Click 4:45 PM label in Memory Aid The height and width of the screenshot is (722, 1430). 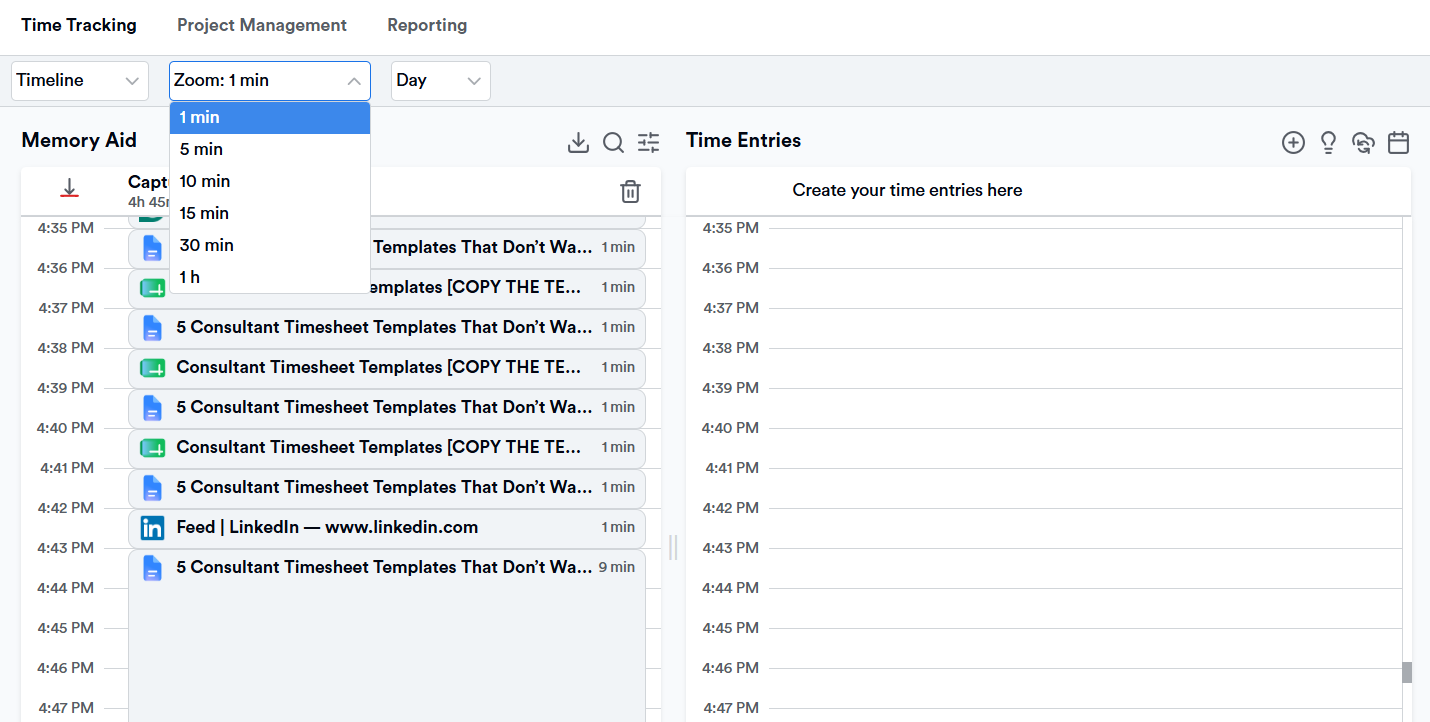tap(66, 628)
